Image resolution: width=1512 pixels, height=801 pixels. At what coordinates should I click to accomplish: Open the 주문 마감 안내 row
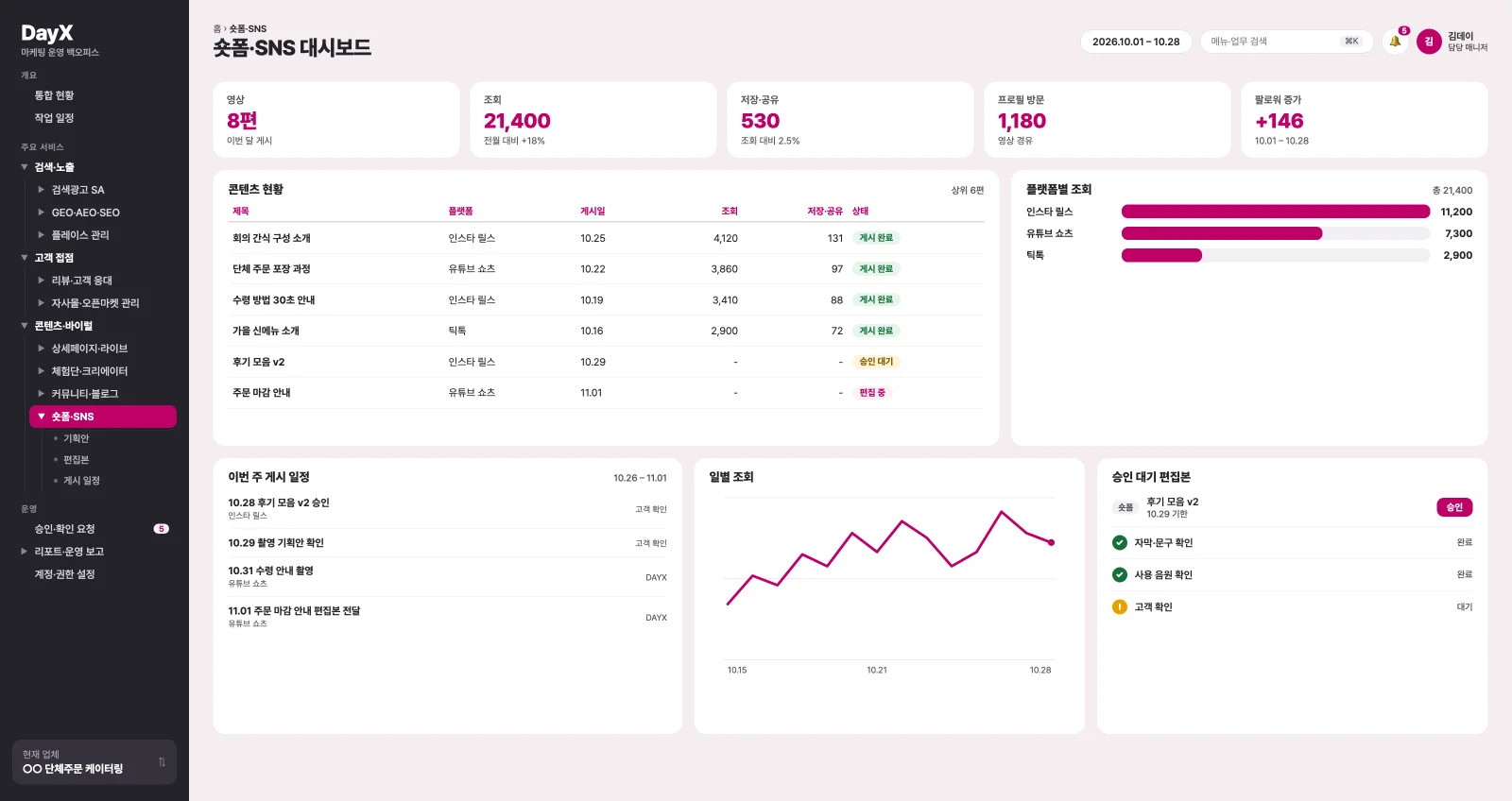606,393
